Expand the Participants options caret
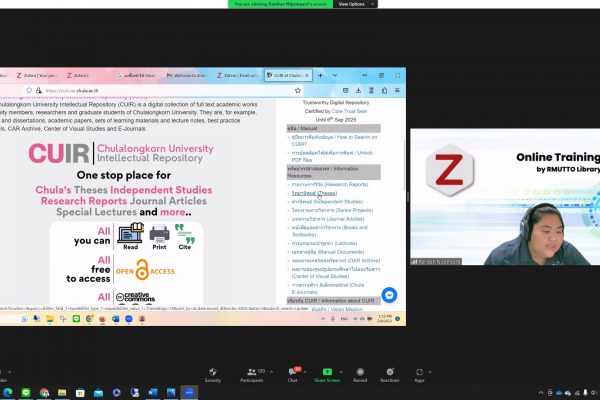This screenshot has width=600, height=400. [271, 372]
